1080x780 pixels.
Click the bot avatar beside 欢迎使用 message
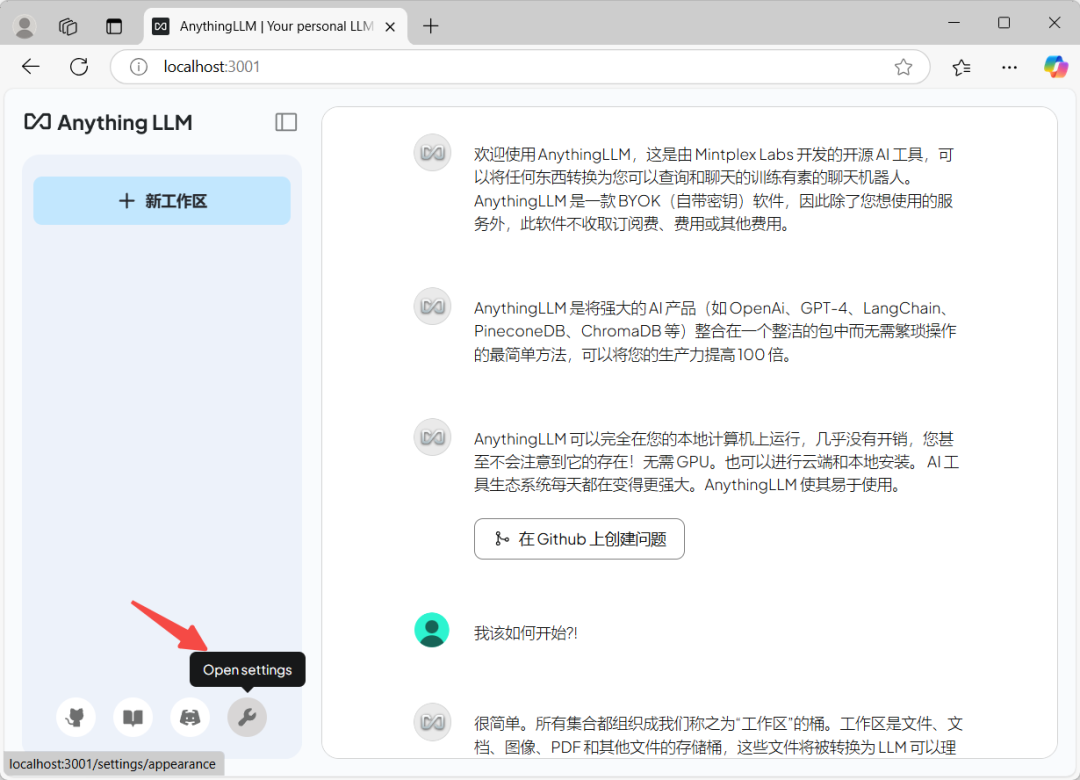[432, 152]
